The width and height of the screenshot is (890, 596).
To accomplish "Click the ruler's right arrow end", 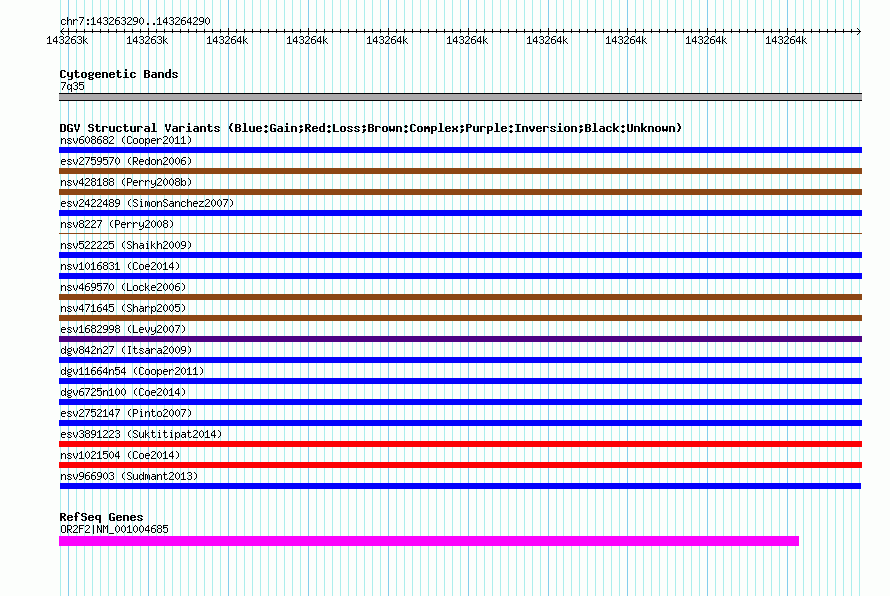I will click(x=859, y=31).
